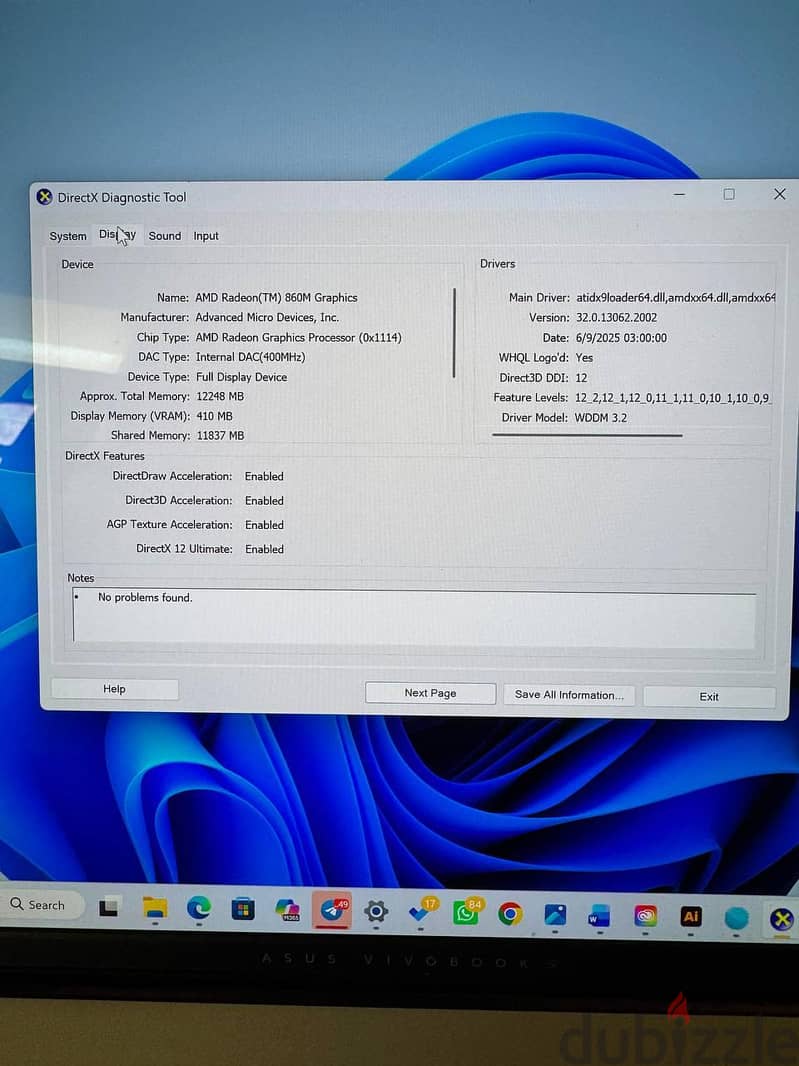Click the '11837 MB' shared memory value

pyautogui.click(x=220, y=435)
